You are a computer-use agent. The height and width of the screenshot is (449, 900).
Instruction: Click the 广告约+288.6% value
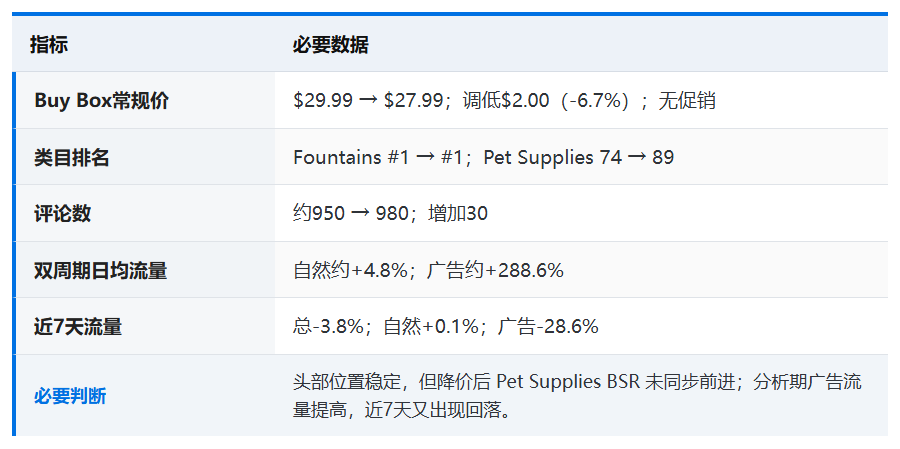[x=495, y=270]
